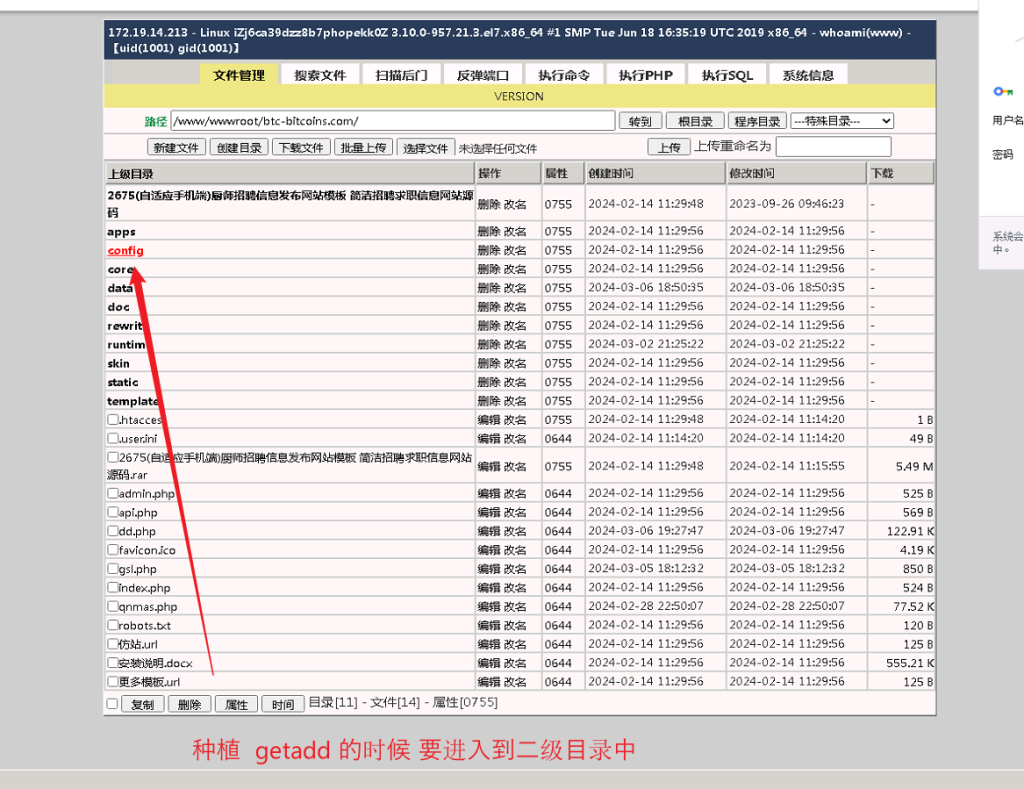Click the 选择文件 file chooser button
The width and height of the screenshot is (1024, 789).
pos(426,148)
